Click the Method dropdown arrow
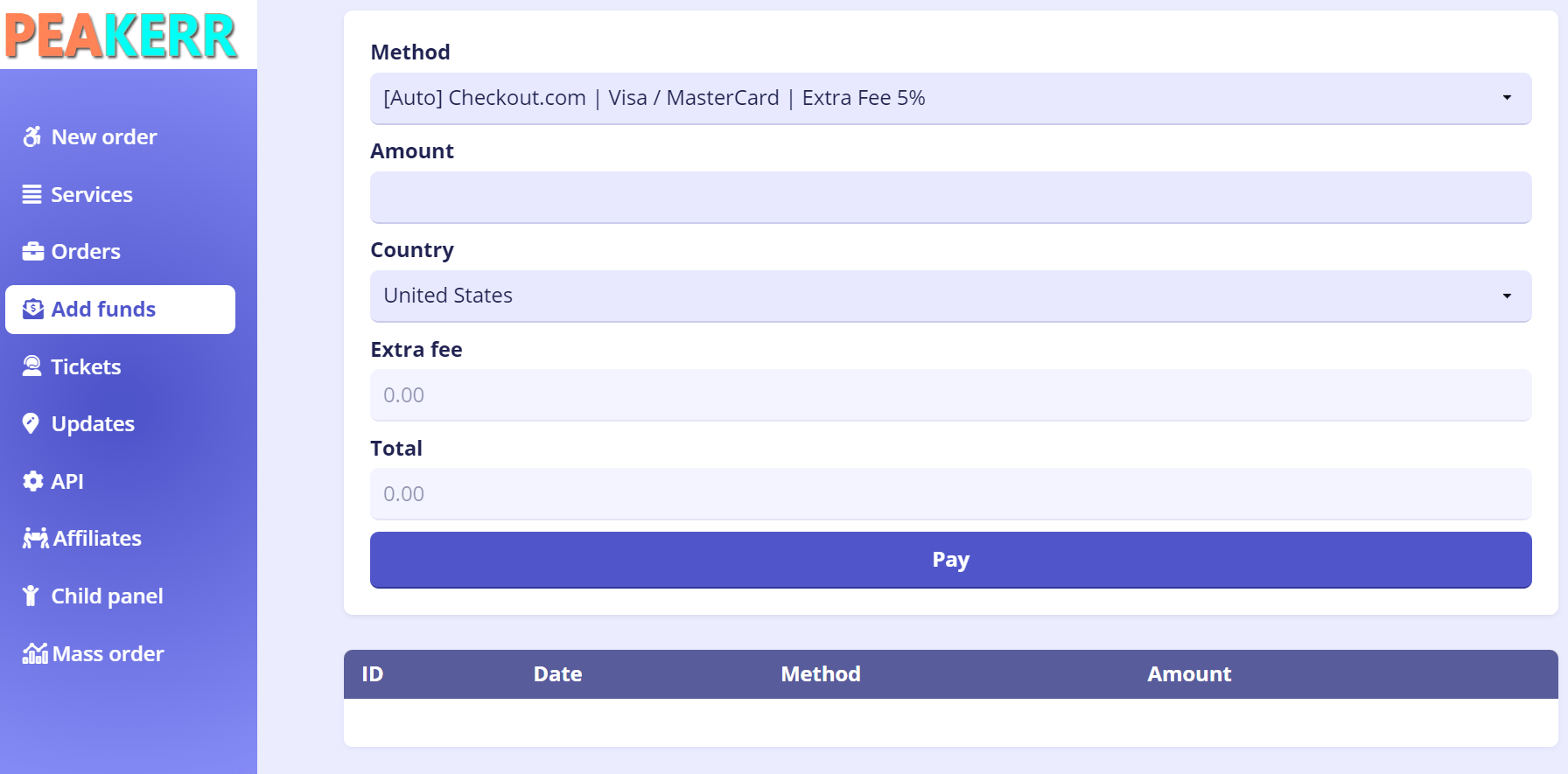Image resolution: width=1568 pixels, height=774 pixels. pyautogui.click(x=1507, y=98)
